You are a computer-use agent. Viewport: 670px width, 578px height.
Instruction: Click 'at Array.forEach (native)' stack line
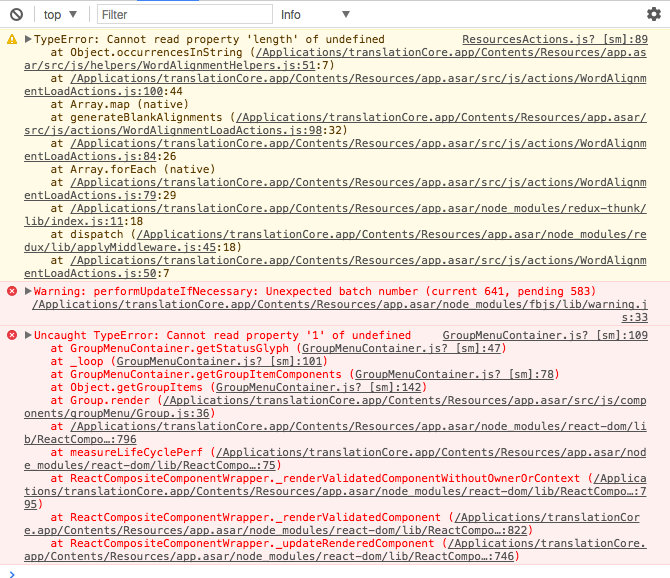[132, 169]
